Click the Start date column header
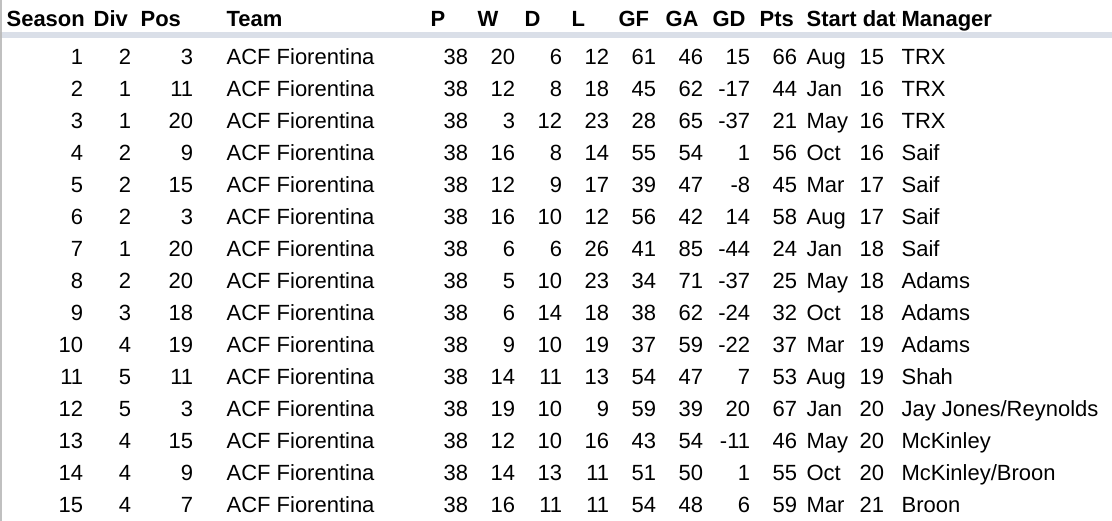This screenshot has width=1112, height=521. tap(850, 19)
